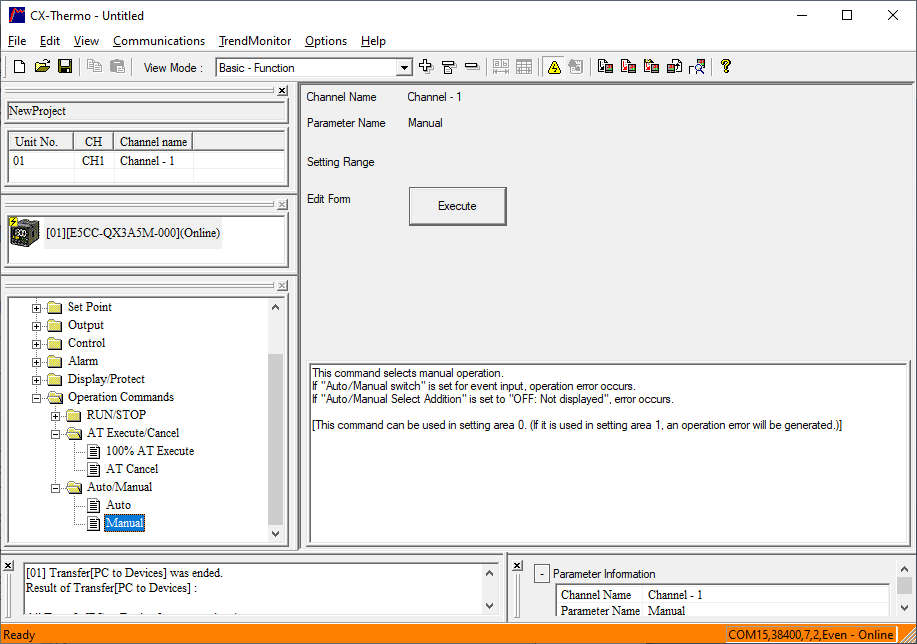The image size is (917, 644).
Task: Save the project with the floppy disk icon
Action: click(65, 67)
